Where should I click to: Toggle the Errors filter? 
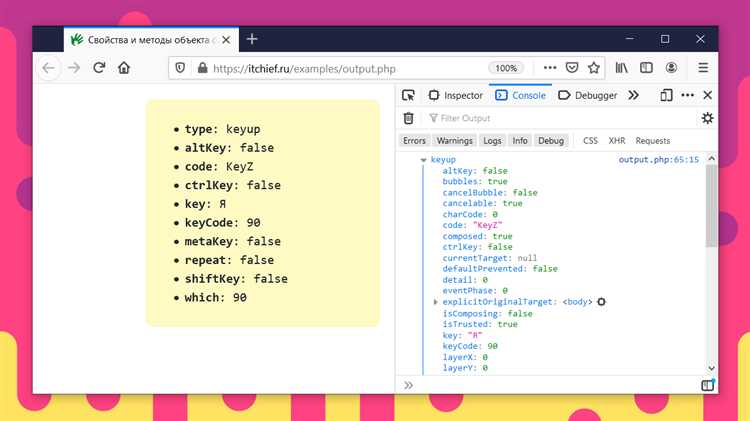pyautogui.click(x=414, y=141)
